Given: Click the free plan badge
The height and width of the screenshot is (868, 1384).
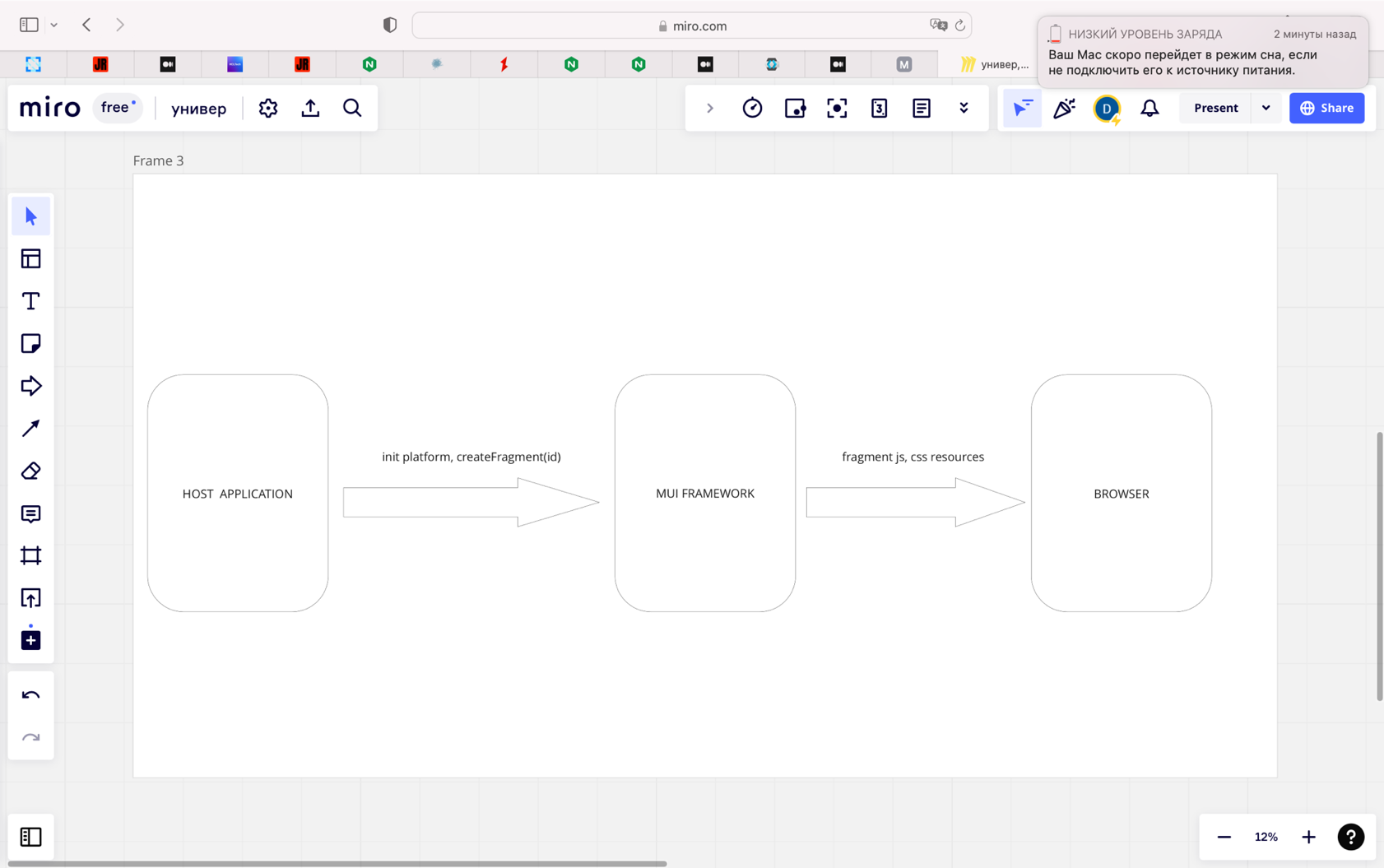Looking at the screenshot, I should pyautogui.click(x=118, y=108).
